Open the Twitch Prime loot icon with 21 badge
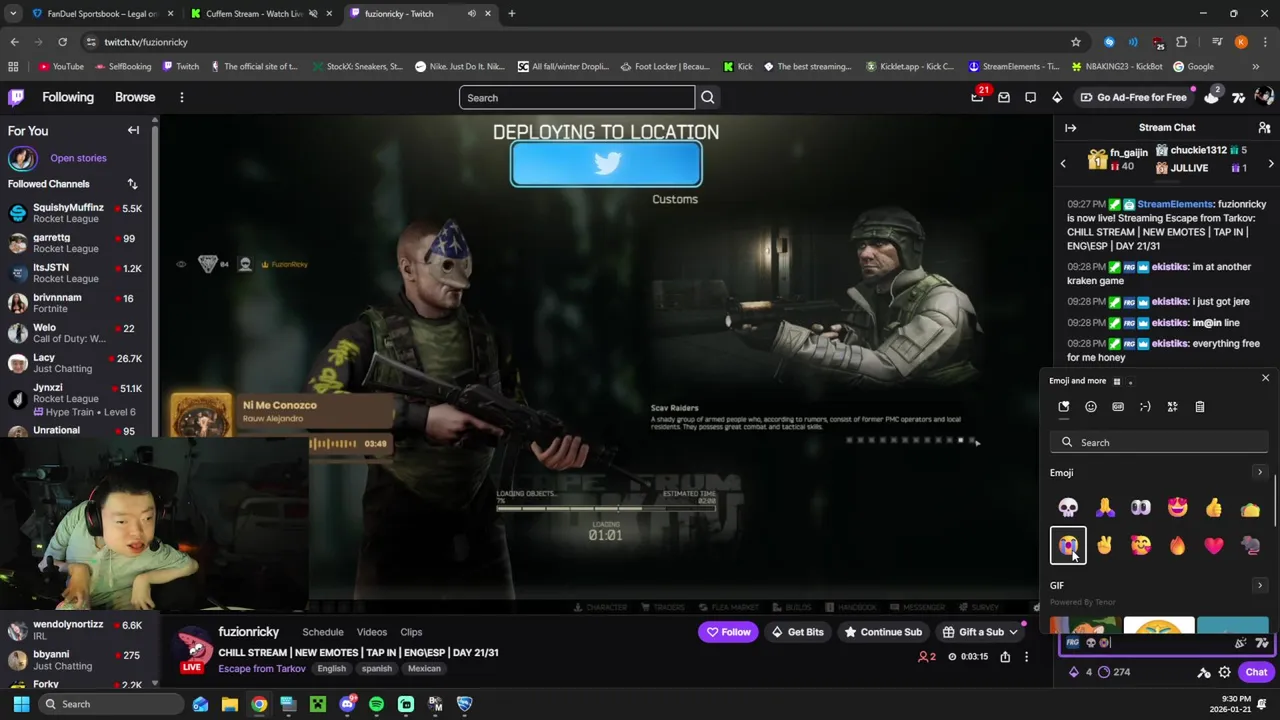This screenshot has width=1280, height=720. pyautogui.click(x=977, y=97)
